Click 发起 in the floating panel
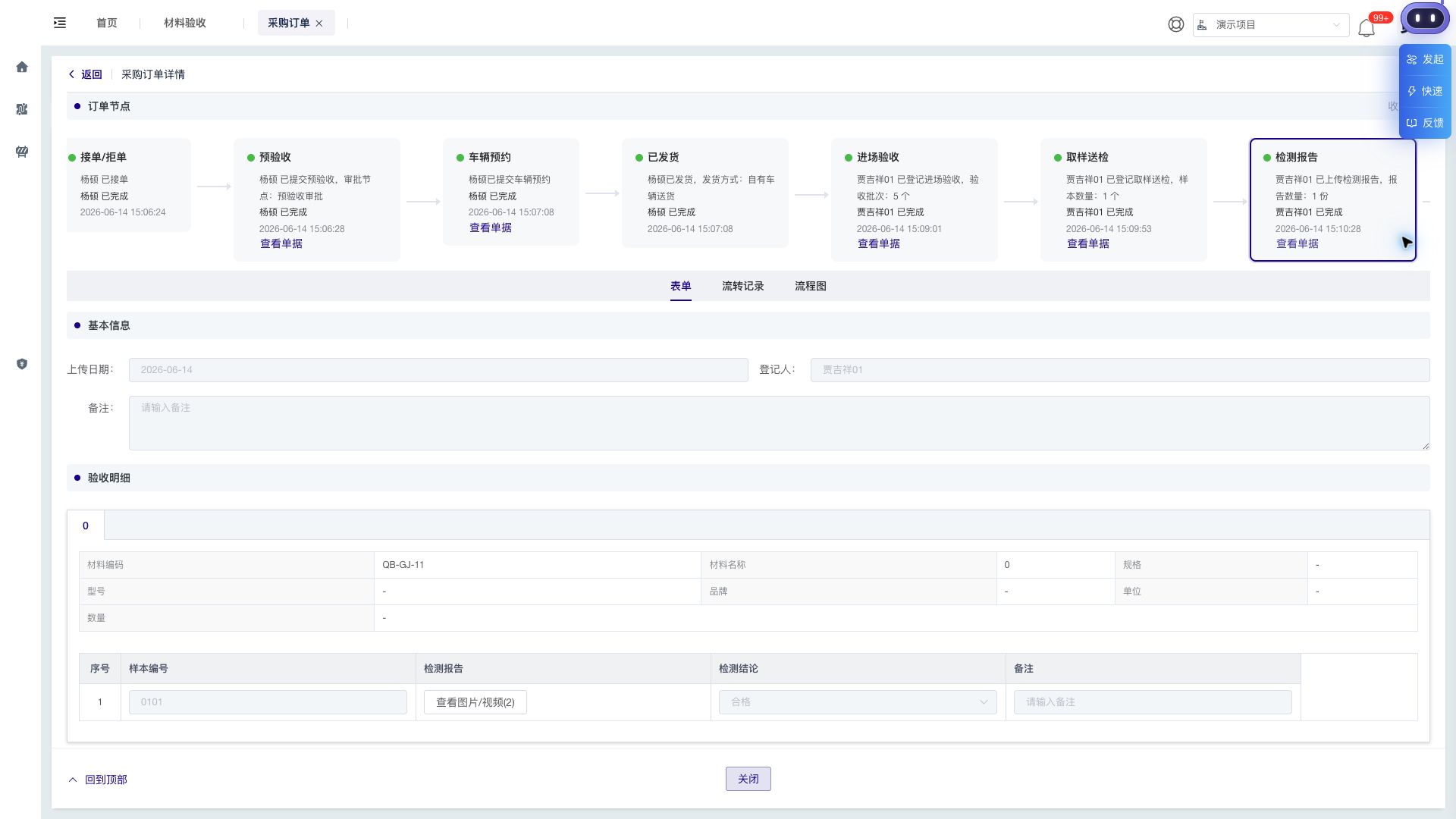This screenshot has width=1456, height=819. click(x=1425, y=59)
